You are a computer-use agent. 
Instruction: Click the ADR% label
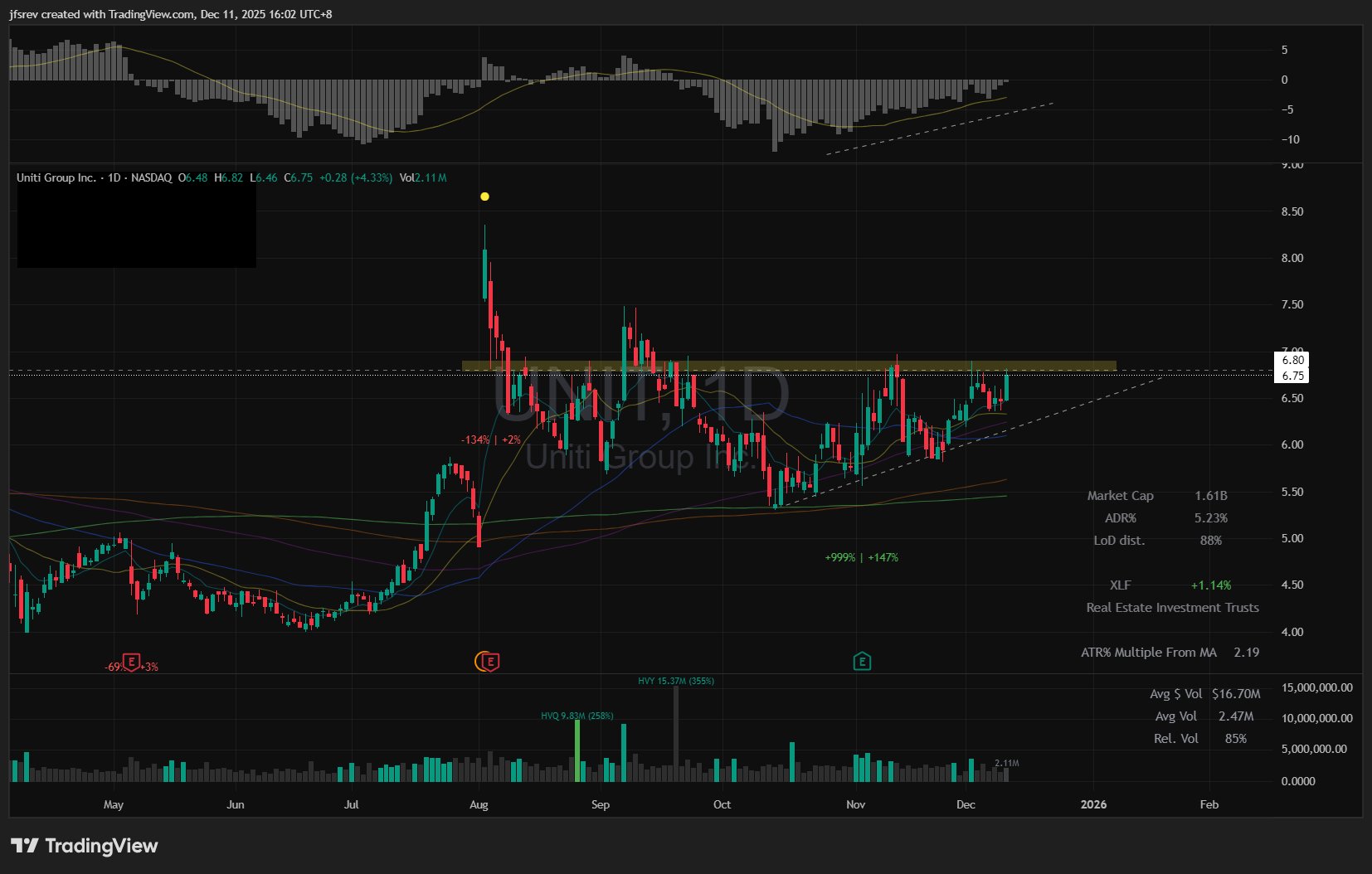coord(1121,518)
